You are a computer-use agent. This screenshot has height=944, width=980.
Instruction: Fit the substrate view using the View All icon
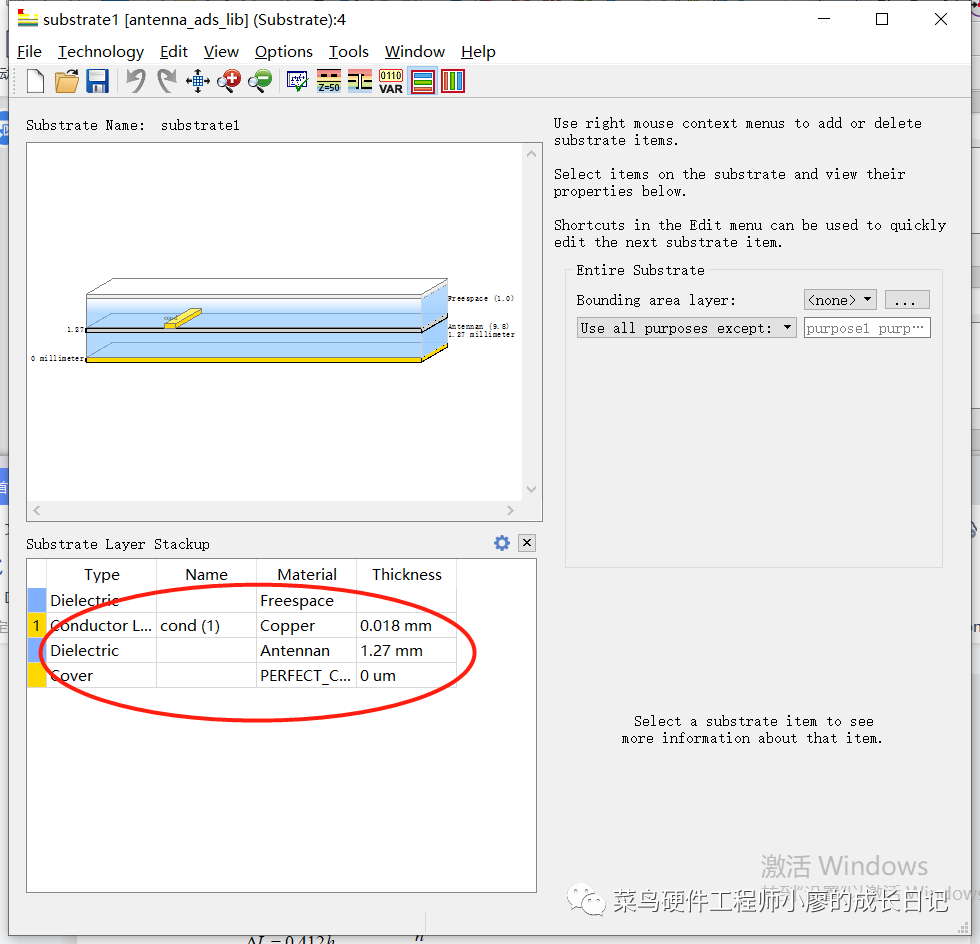pyautogui.click(x=198, y=81)
